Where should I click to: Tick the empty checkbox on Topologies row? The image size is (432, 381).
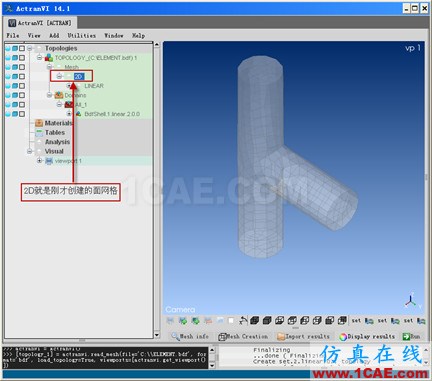click(x=22, y=48)
